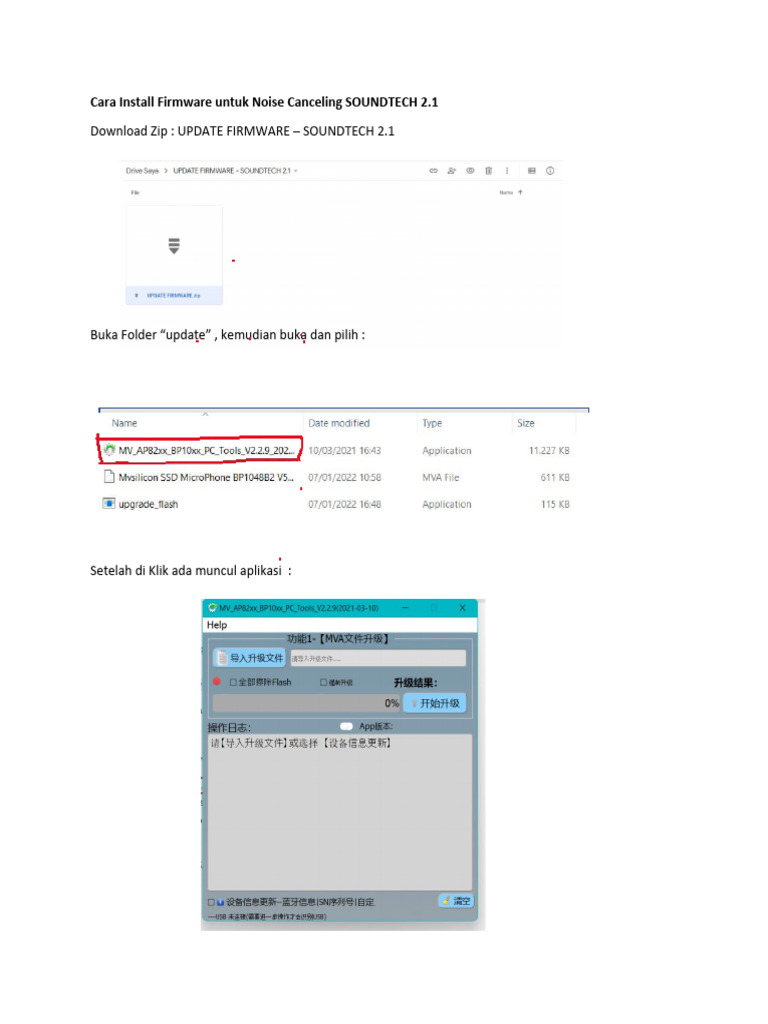Viewport: 768px width, 1024px height.
Task: Close the MV_AP82xx PC Tools window
Action: (x=462, y=607)
